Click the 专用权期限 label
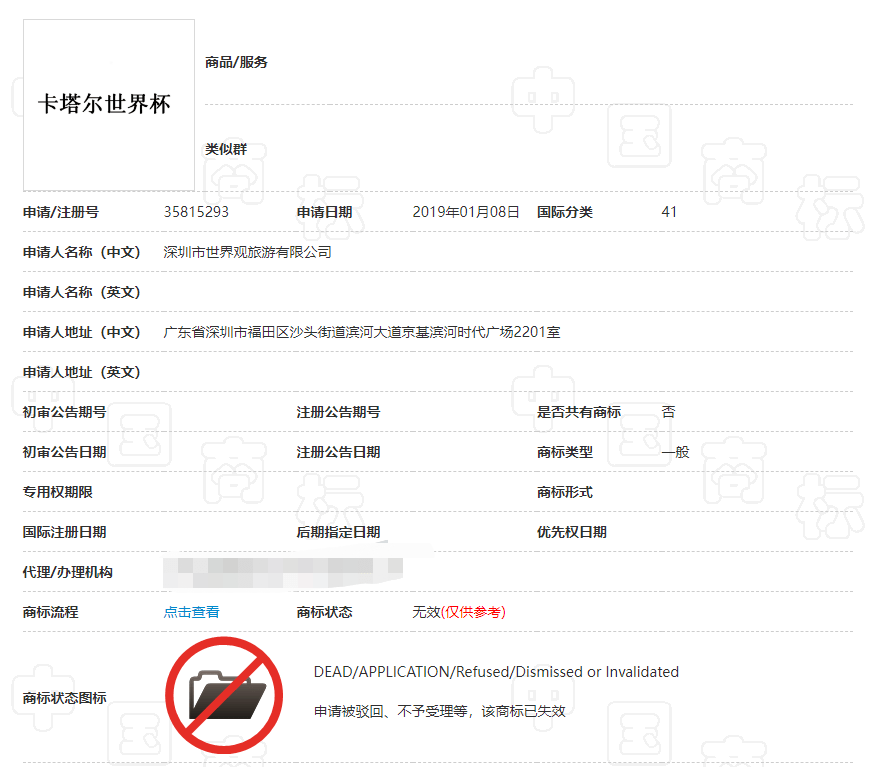882x767 pixels. (58, 492)
